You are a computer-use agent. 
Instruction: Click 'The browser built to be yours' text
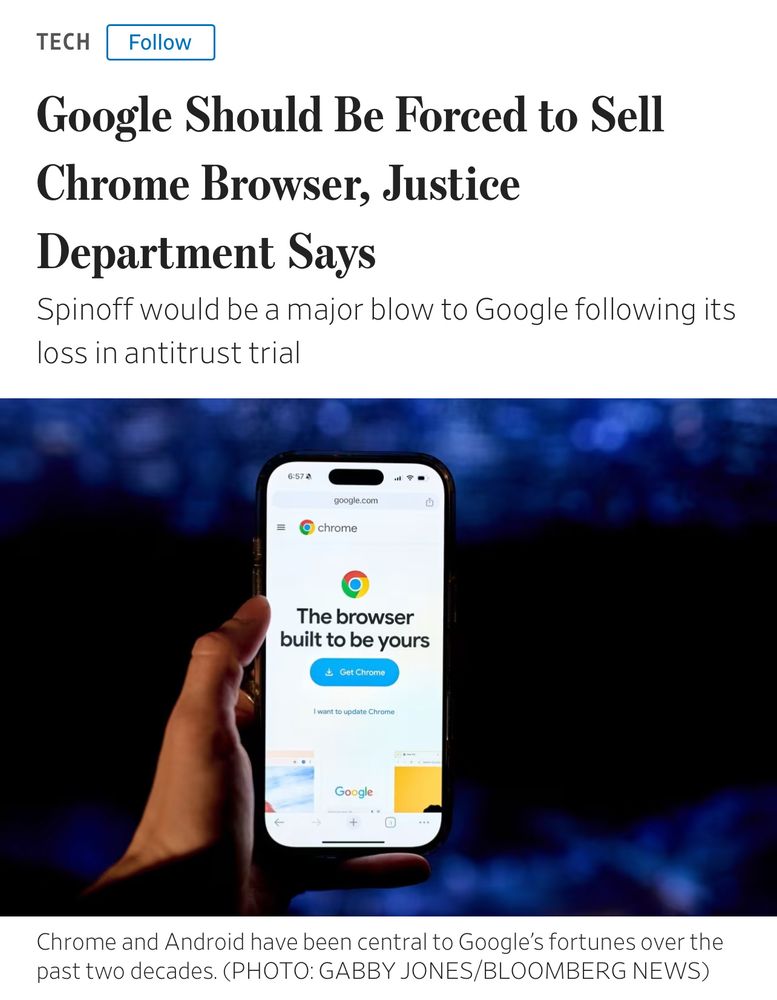[355, 628]
